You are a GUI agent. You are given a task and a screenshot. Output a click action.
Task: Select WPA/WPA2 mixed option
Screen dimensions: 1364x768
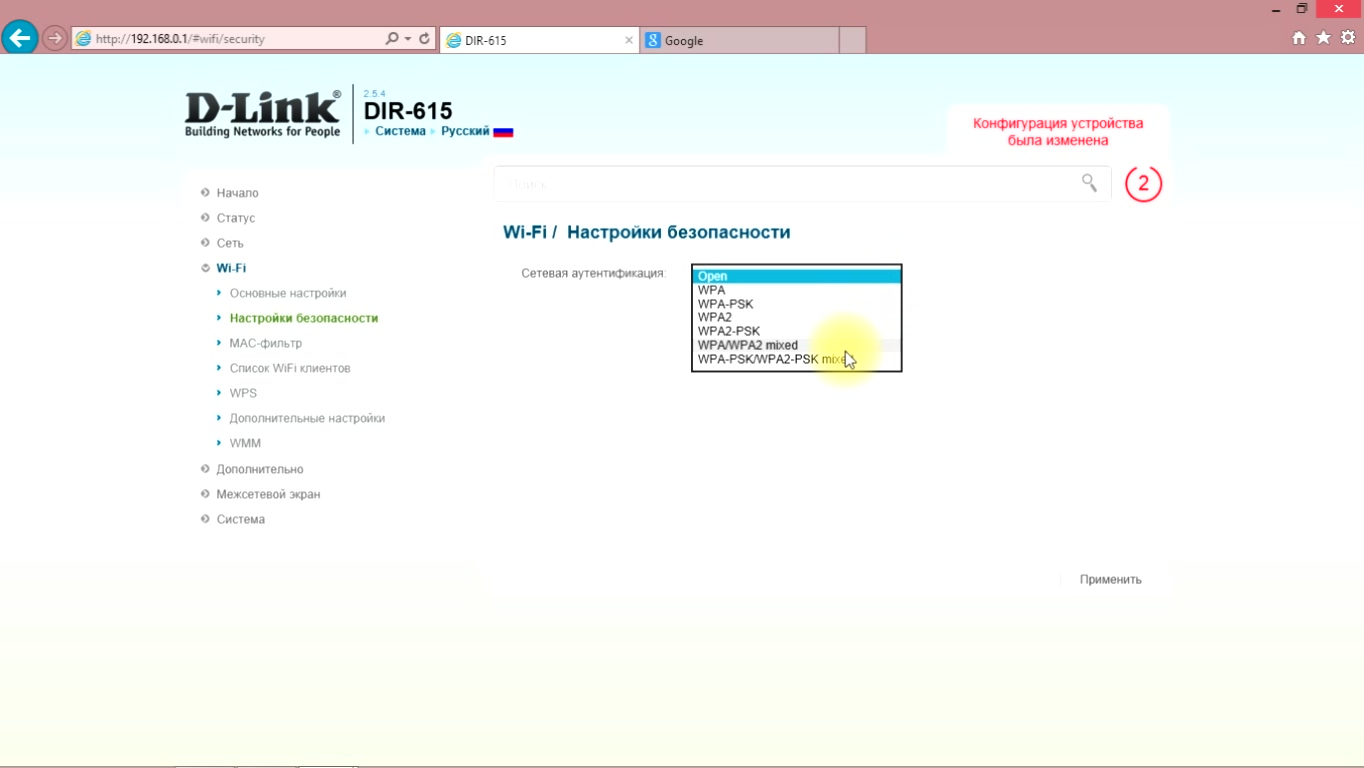(x=796, y=345)
